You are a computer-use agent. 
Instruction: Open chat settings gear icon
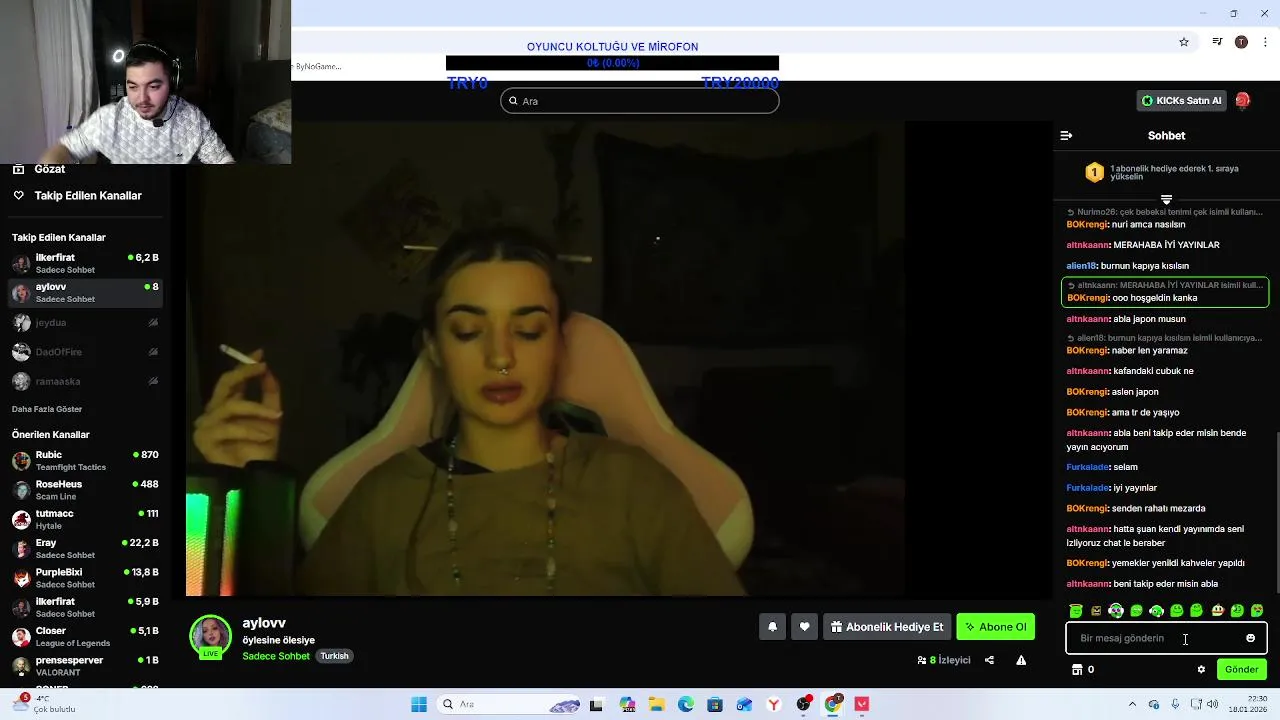coord(1201,669)
